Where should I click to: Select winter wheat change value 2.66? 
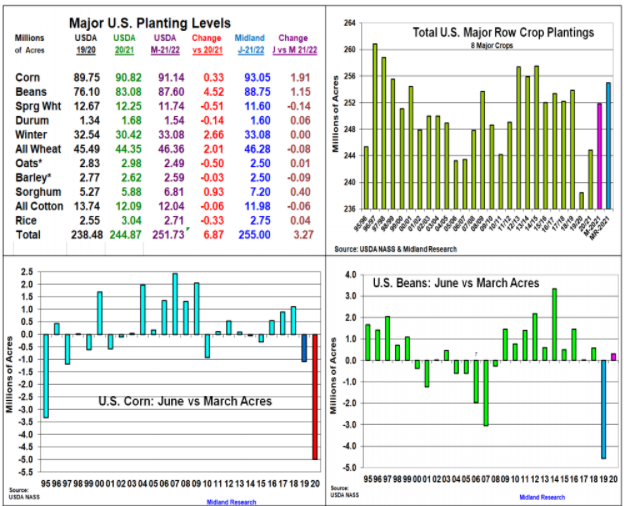coord(213,135)
